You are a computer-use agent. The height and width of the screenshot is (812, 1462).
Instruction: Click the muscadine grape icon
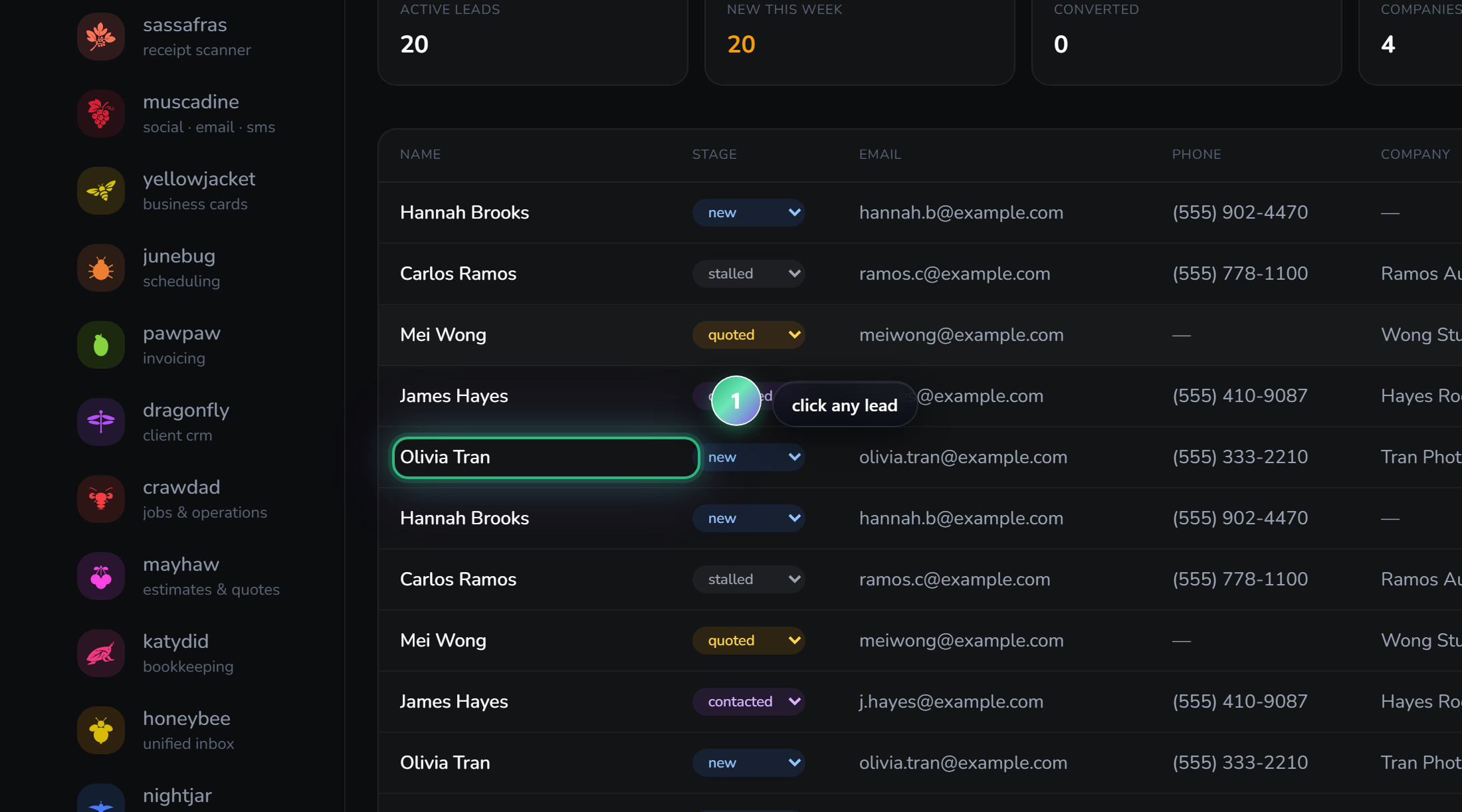[x=101, y=114]
